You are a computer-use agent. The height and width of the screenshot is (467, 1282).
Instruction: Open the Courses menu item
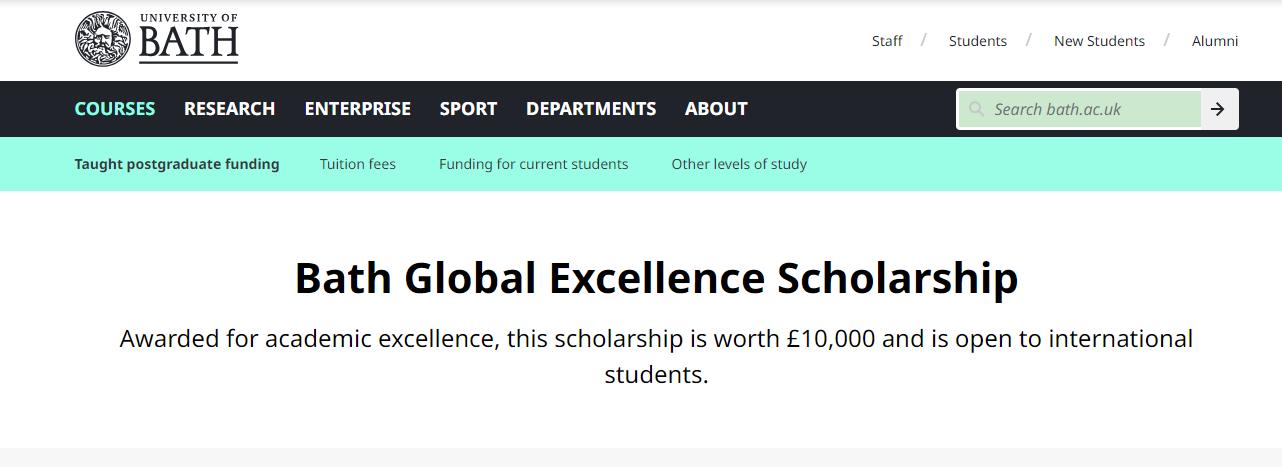pyautogui.click(x=115, y=109)
